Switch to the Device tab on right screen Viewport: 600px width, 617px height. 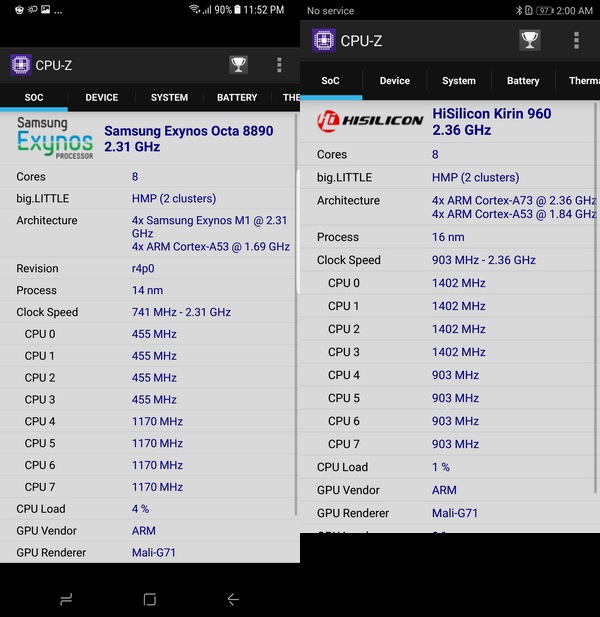tap(395, 81)
